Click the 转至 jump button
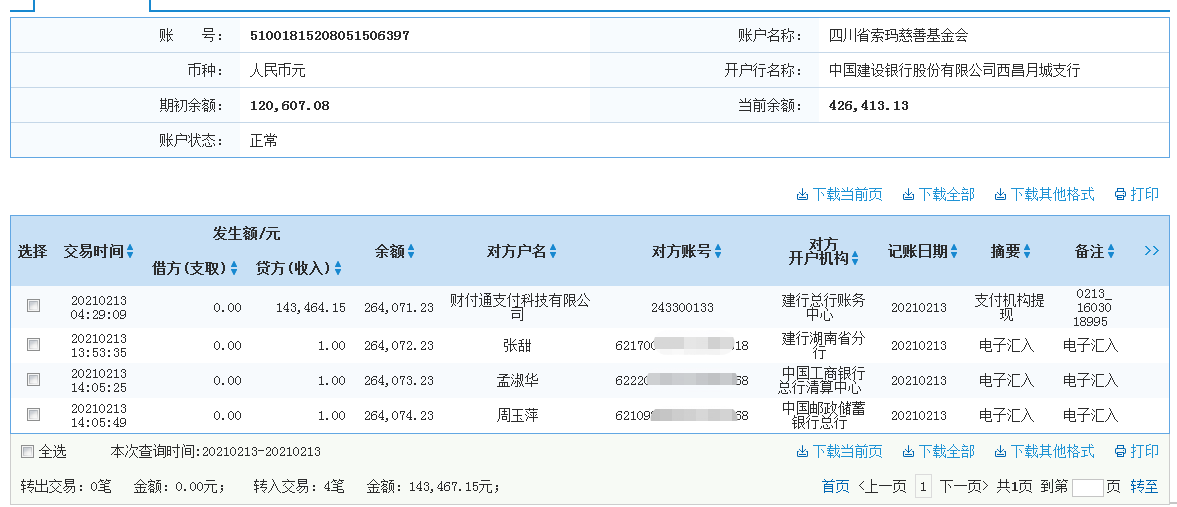This screenshot has width=1177, height=507. pos(1144,486)
